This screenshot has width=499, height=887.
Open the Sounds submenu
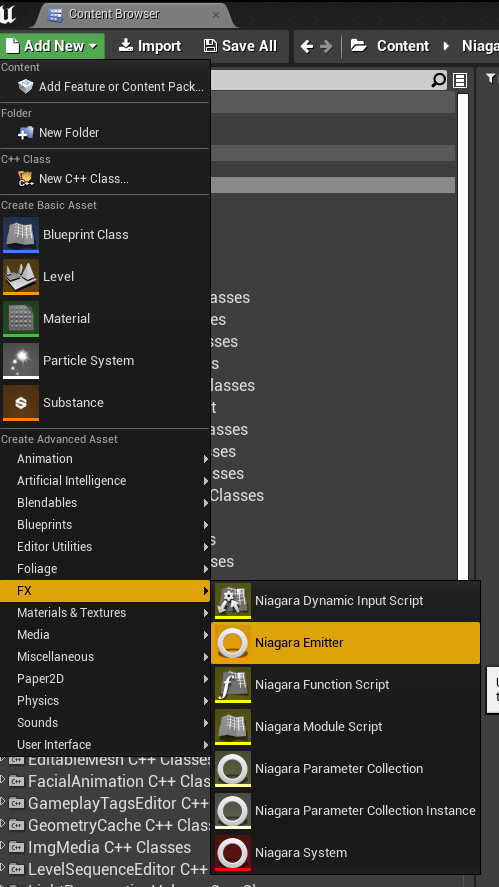pyautogui.click(x=105, y=723)
